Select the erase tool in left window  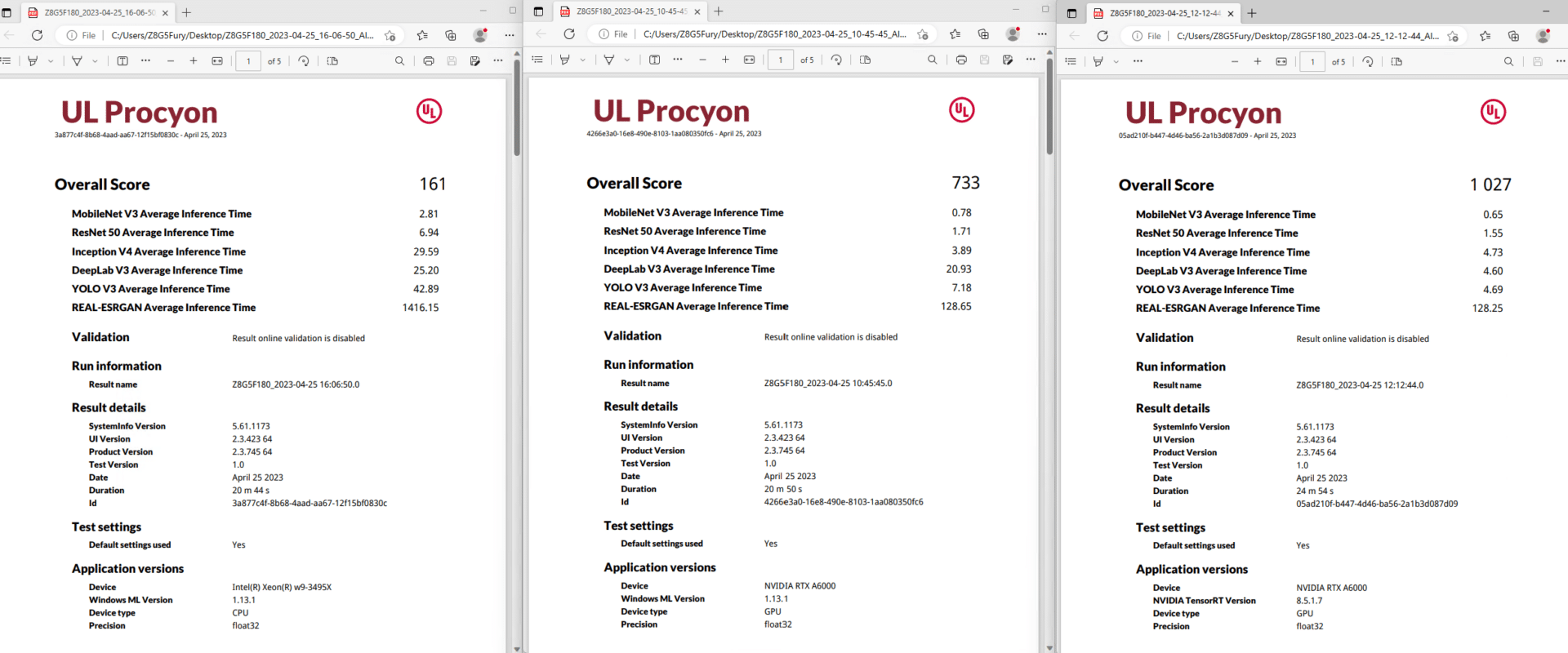[78, 61]
